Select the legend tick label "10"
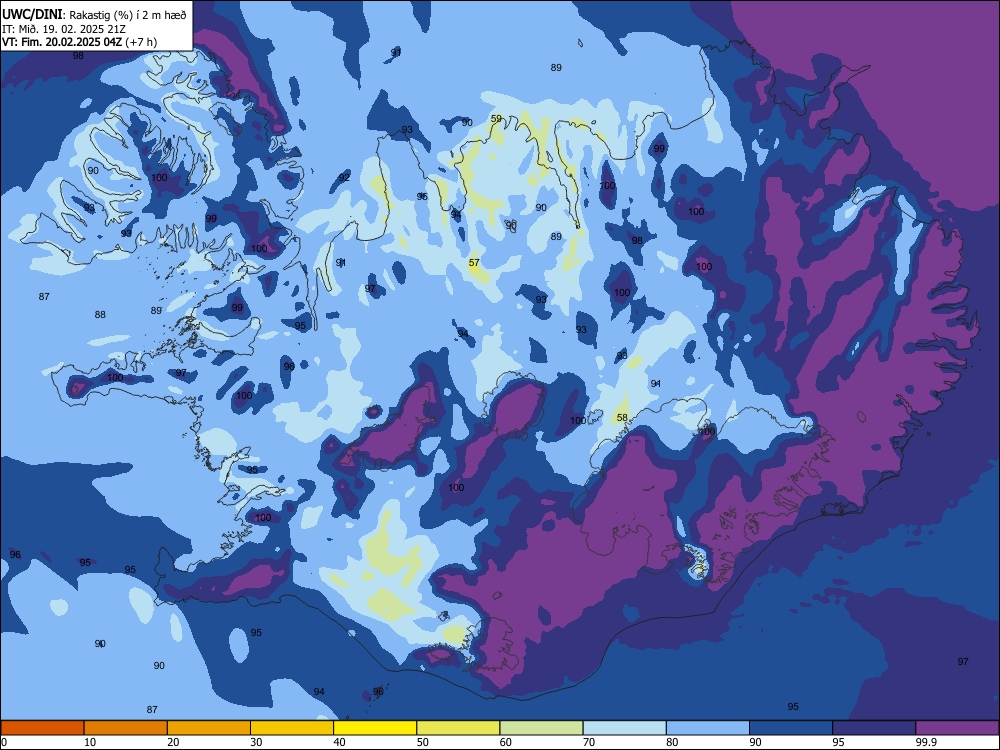Screen dimensions: 1000x750 (x=90, y=742)
